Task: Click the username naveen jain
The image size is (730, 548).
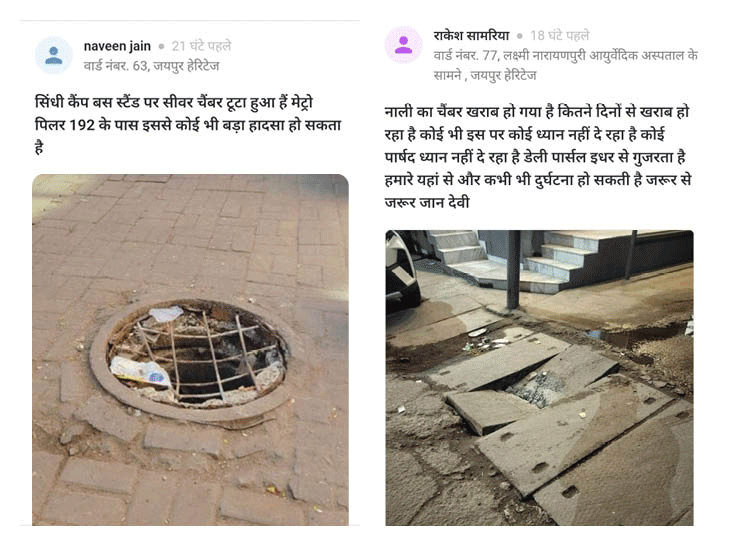Action: click(117, 46)
